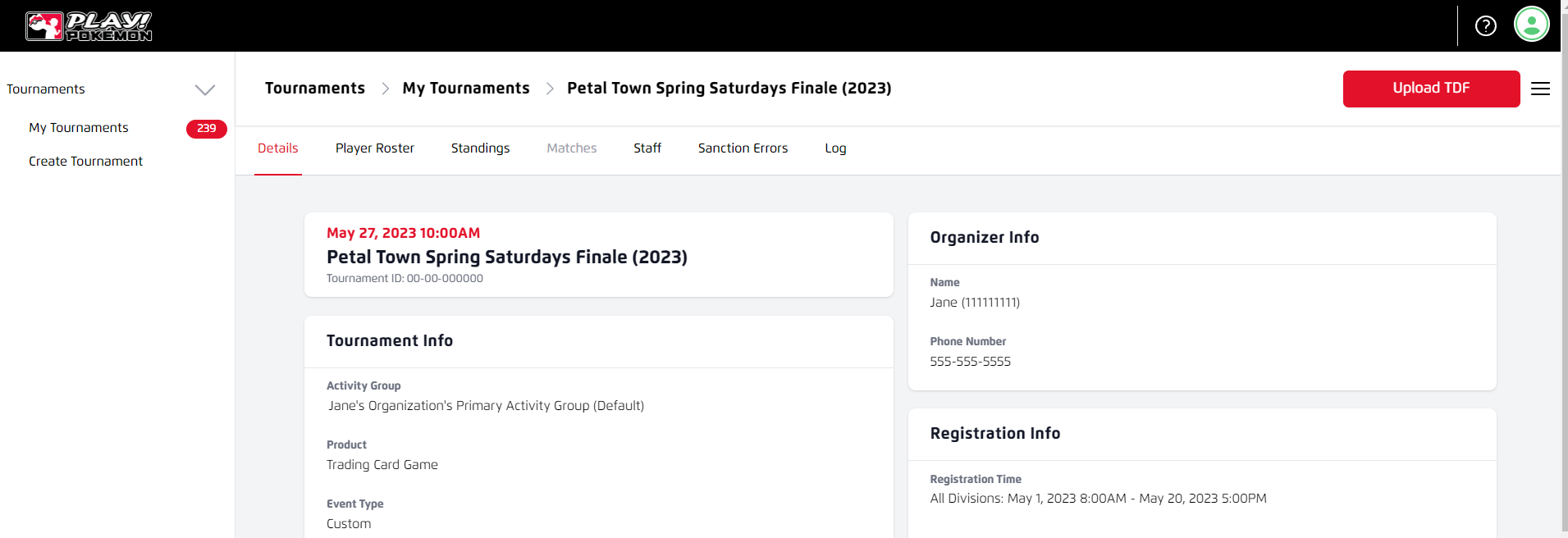Open Create Tournament in sidebar
The height and width of the screenshot is (538, 1568).
(85, 162)
